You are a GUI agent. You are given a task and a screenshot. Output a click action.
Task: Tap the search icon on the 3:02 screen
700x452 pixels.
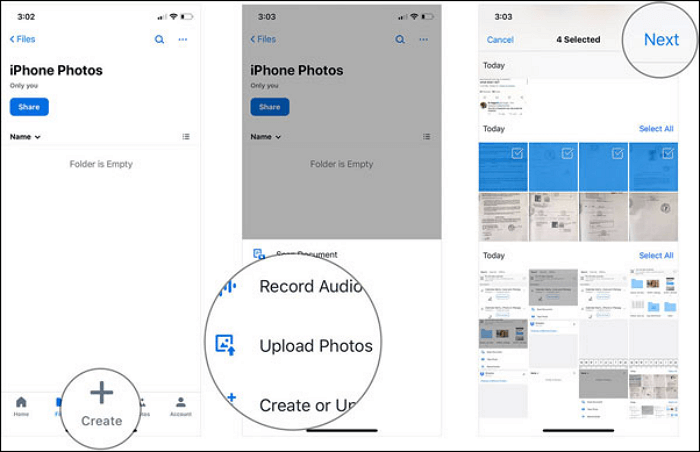tap(159, 39)
